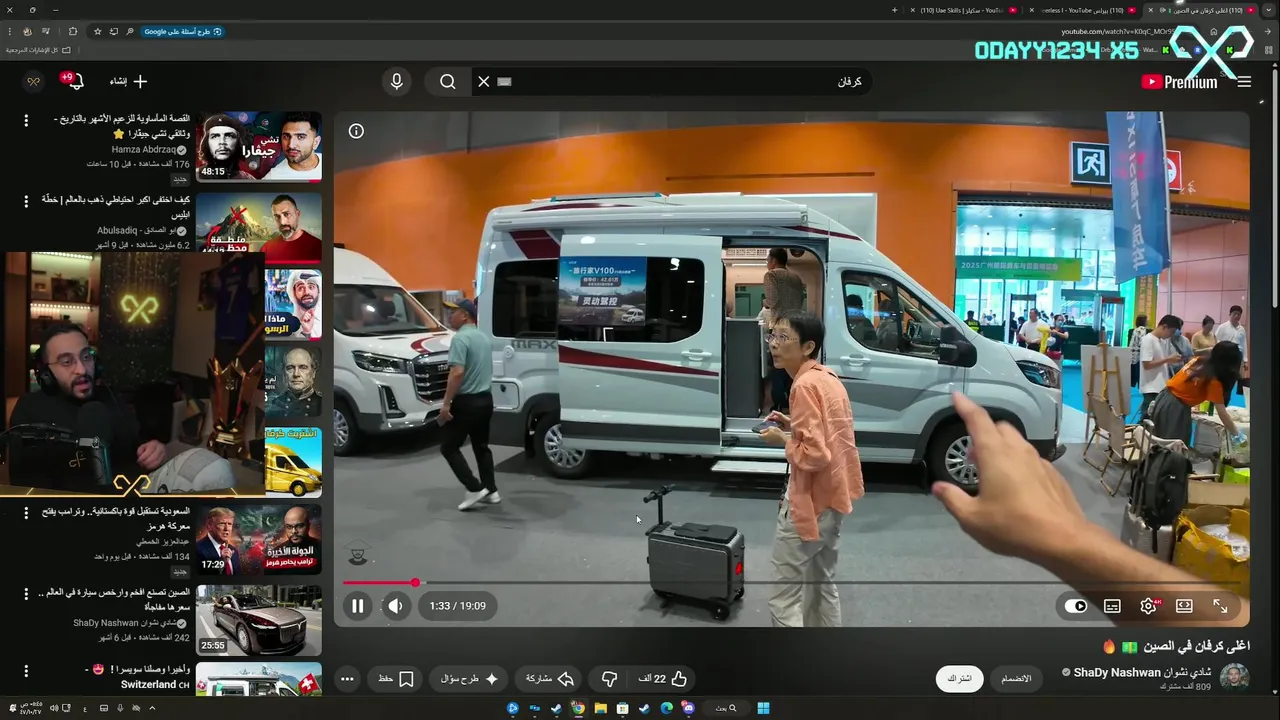Open the more actions three-dot button under video
The width and height of the screenshot is (1280, 720).
(347, 679)
